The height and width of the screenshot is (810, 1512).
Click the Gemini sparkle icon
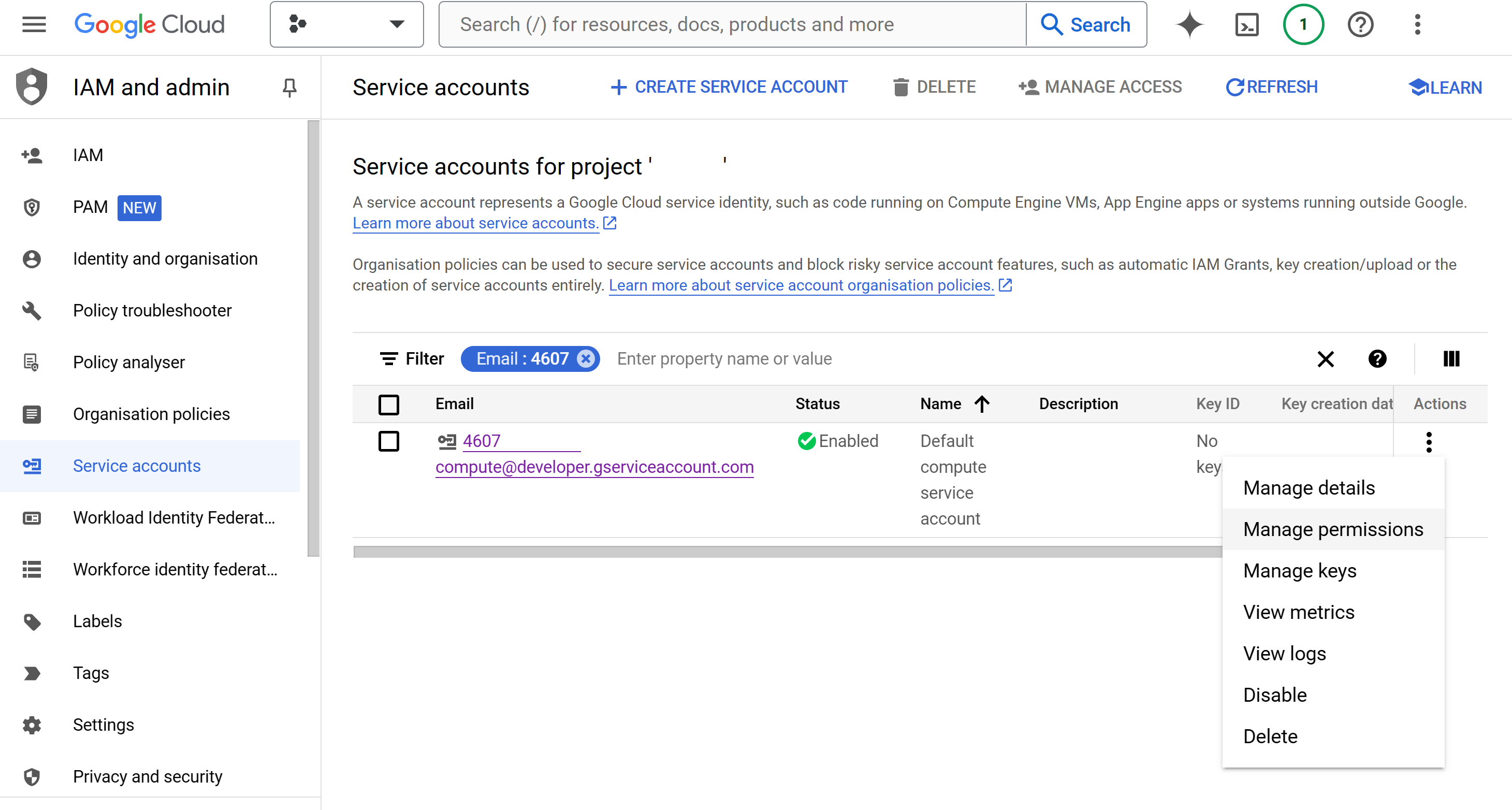tap(1189, 25)
